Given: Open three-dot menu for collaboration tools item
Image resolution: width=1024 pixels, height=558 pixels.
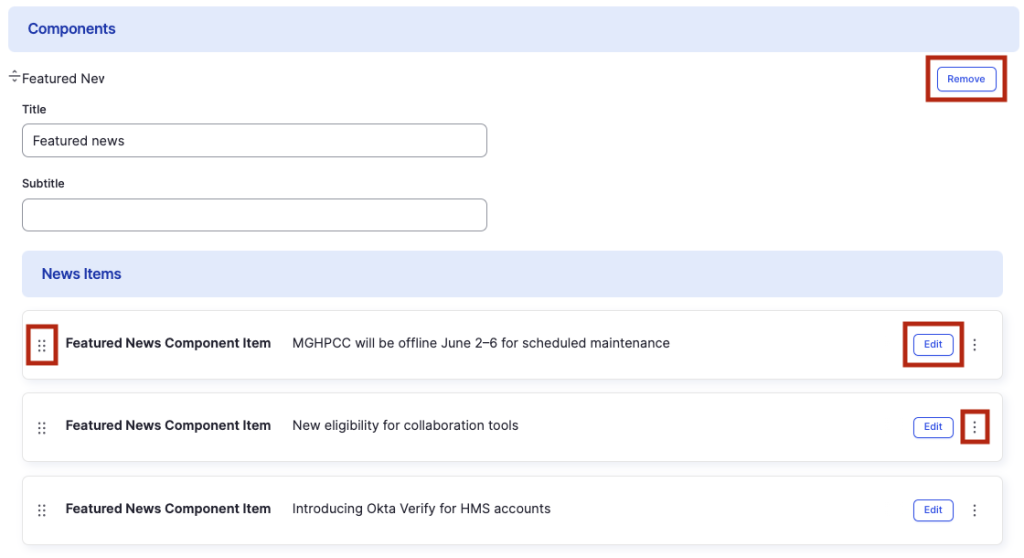Looking at the screenshot, I should click(x=975, y=427).
